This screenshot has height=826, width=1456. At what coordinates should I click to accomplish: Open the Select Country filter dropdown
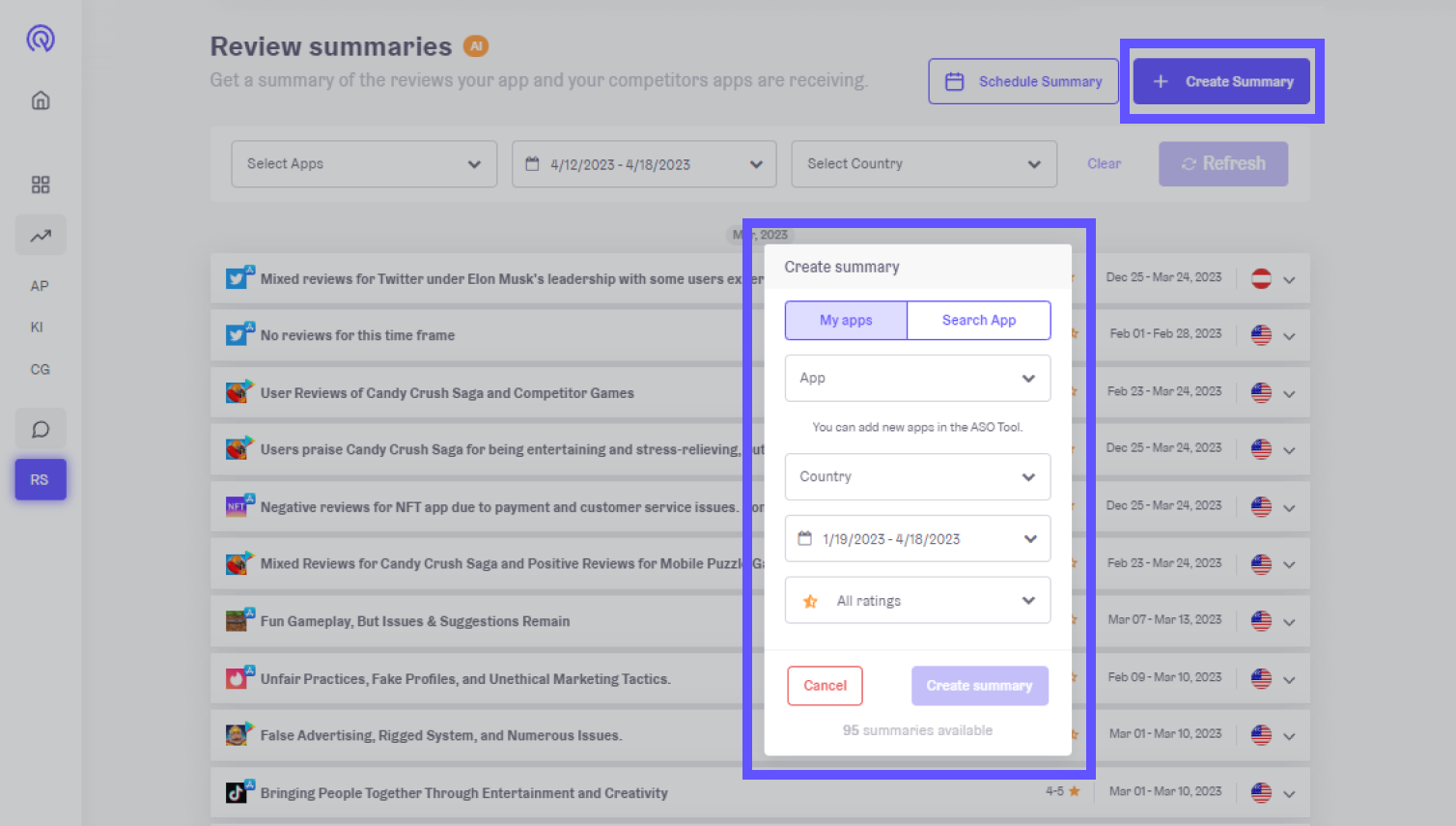tap(923, 163)
